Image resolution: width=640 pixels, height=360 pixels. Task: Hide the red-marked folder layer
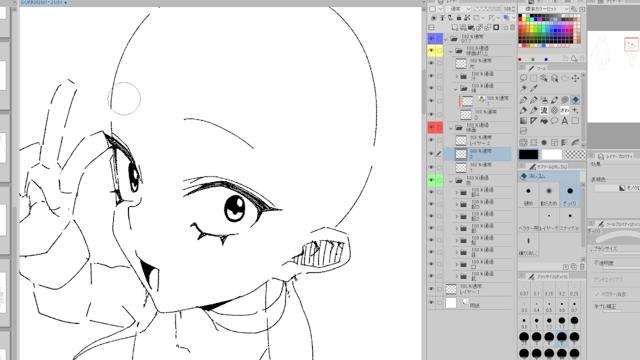pyautogui.click(x=431, y=127)
